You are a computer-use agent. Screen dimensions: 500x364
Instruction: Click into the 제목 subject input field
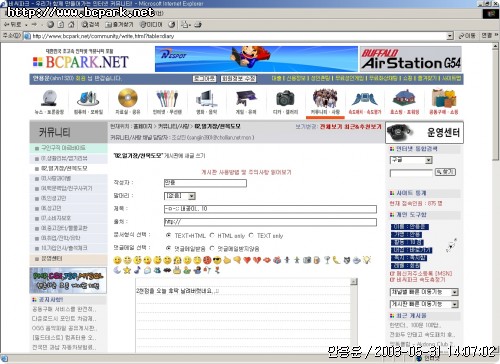click(270, 209)
